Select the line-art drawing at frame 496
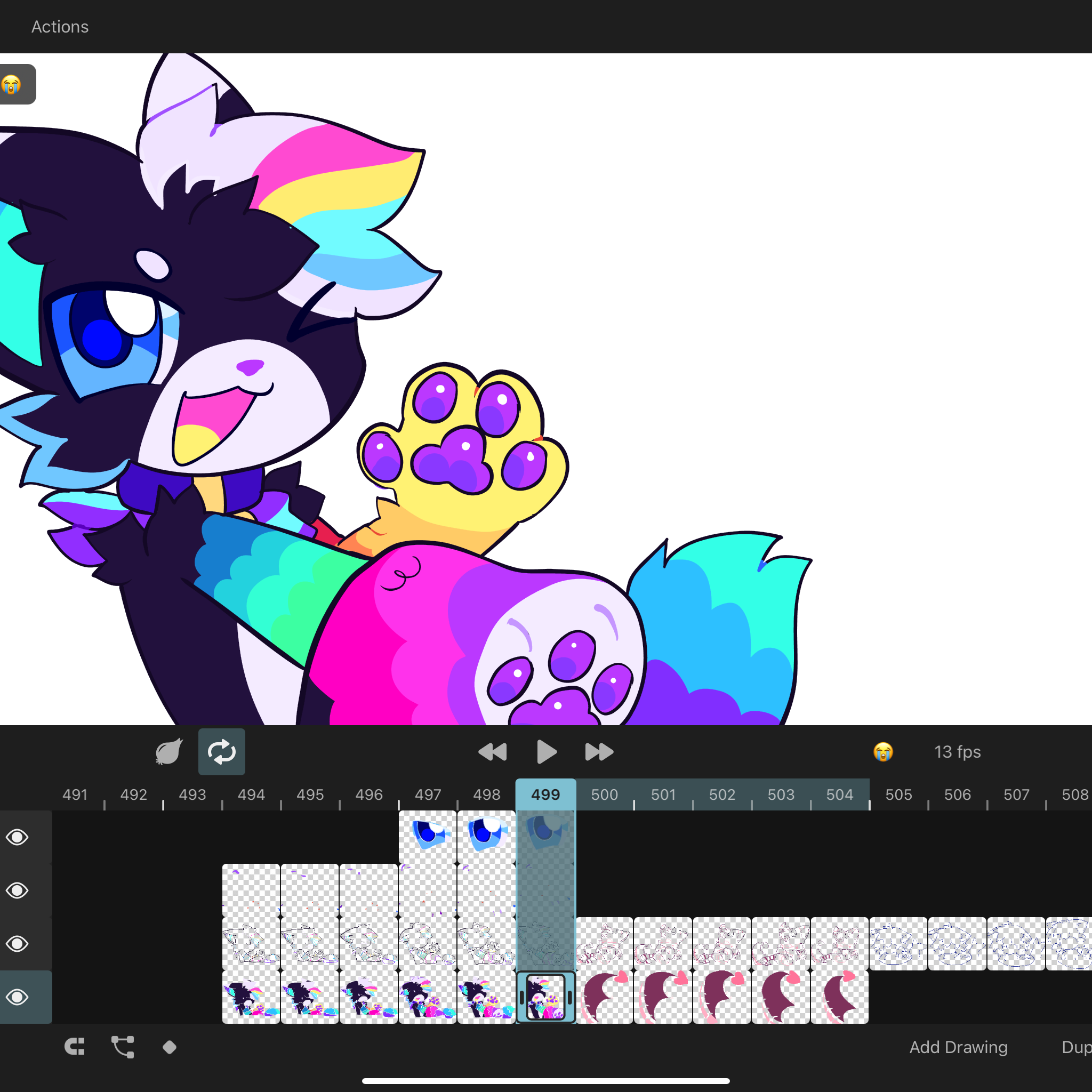Image resolution: width=1092 pixels, height=1092 pixels. coord(368,944)
